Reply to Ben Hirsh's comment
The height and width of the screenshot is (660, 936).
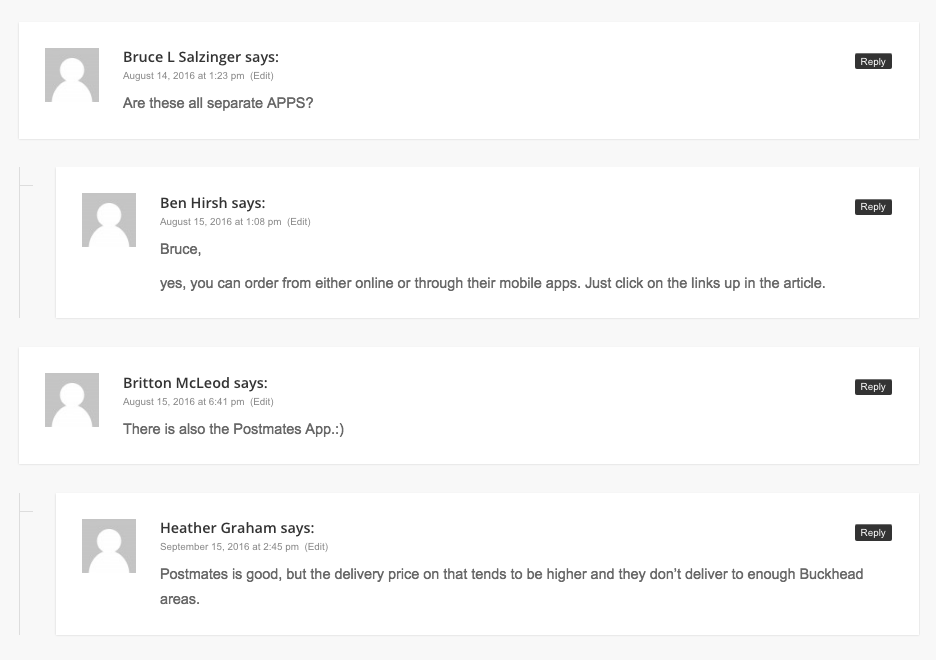pos(873,207)
